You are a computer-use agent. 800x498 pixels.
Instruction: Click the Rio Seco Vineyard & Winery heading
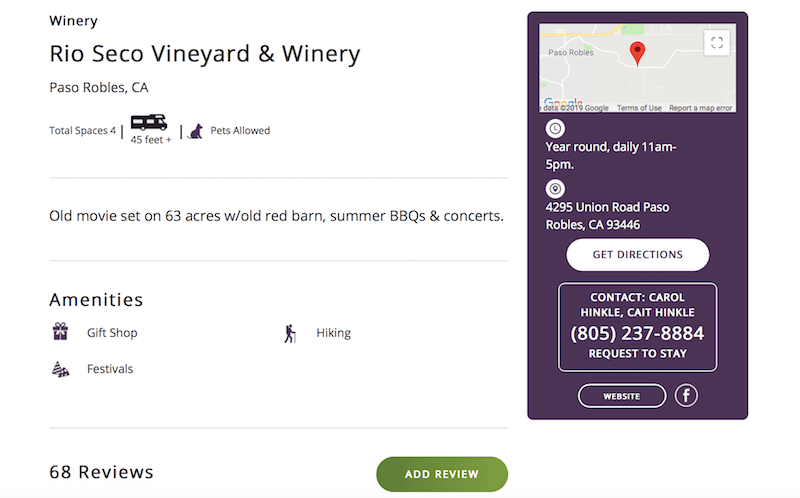(x=205, y=54)
